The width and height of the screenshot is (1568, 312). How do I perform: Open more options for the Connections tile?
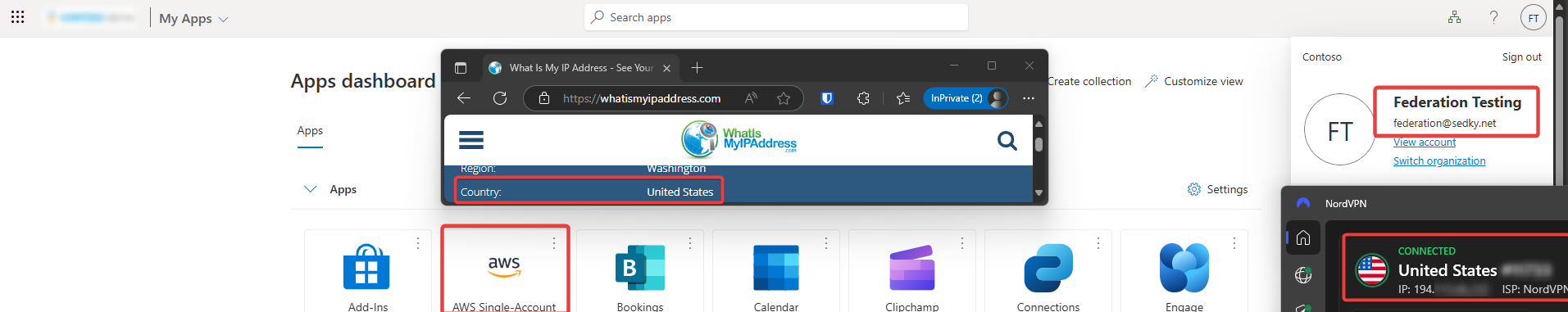pyautogui.click(x=1098, y=243)
